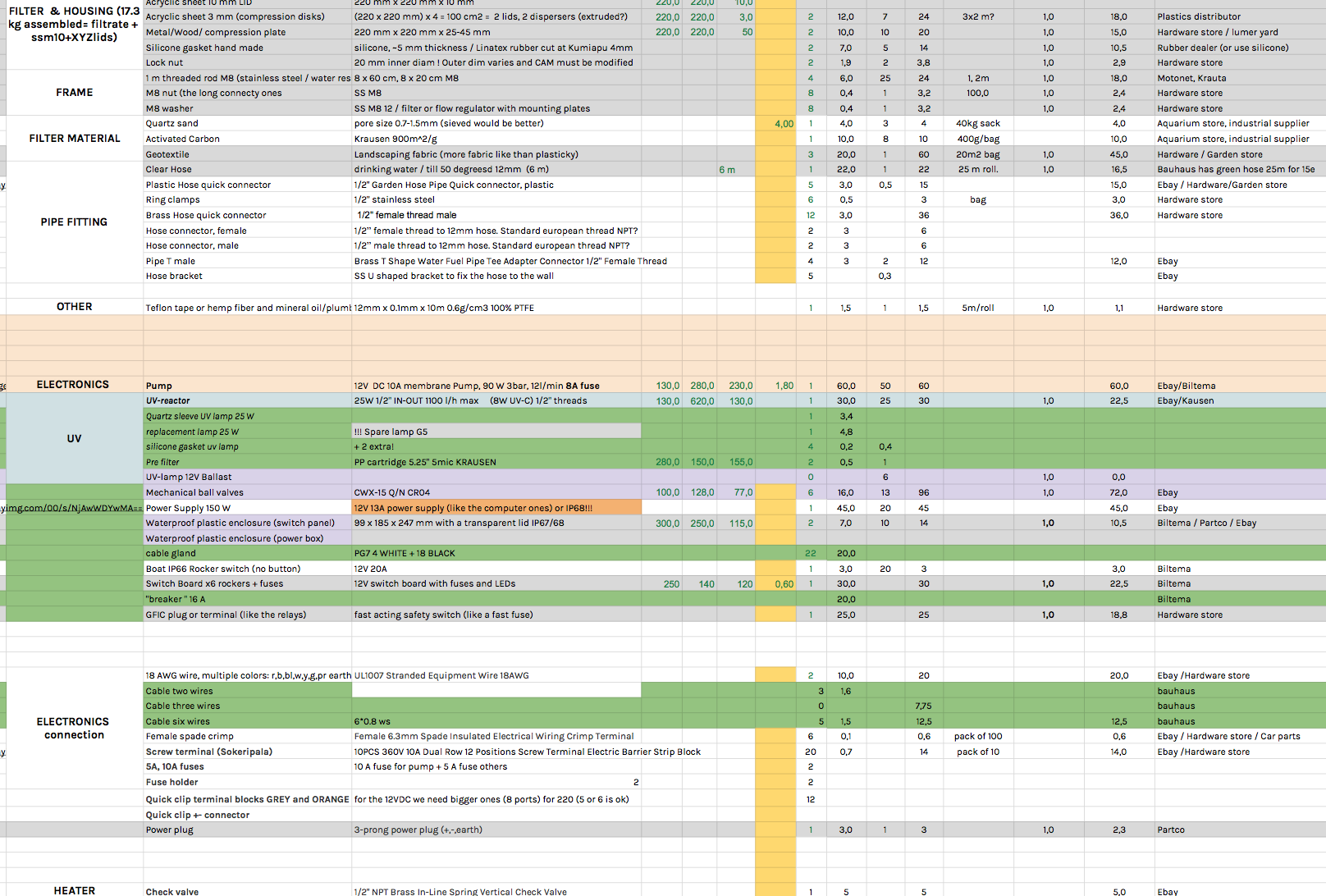Select the PIPE FITTING category label

point(75,222)
